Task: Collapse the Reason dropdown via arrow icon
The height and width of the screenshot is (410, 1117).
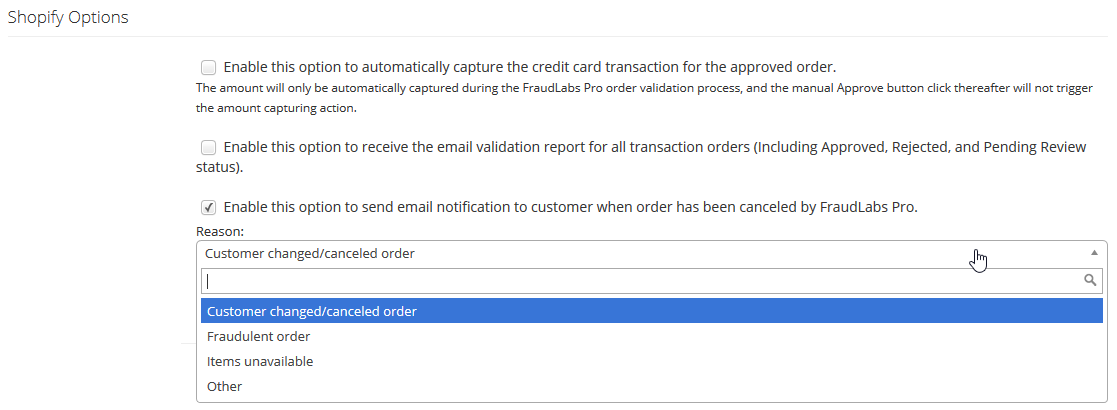Action: point(1095,253)
